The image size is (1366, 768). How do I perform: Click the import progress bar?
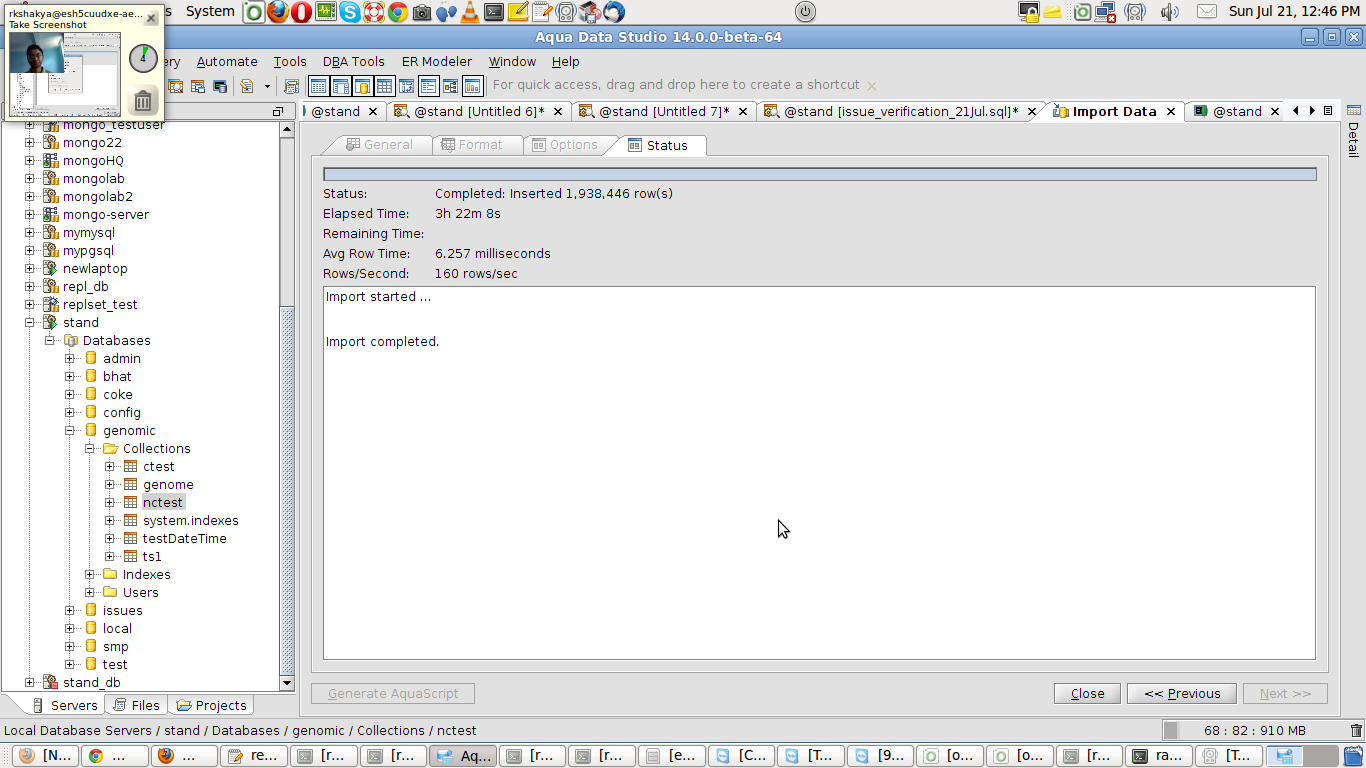point(820,174)
